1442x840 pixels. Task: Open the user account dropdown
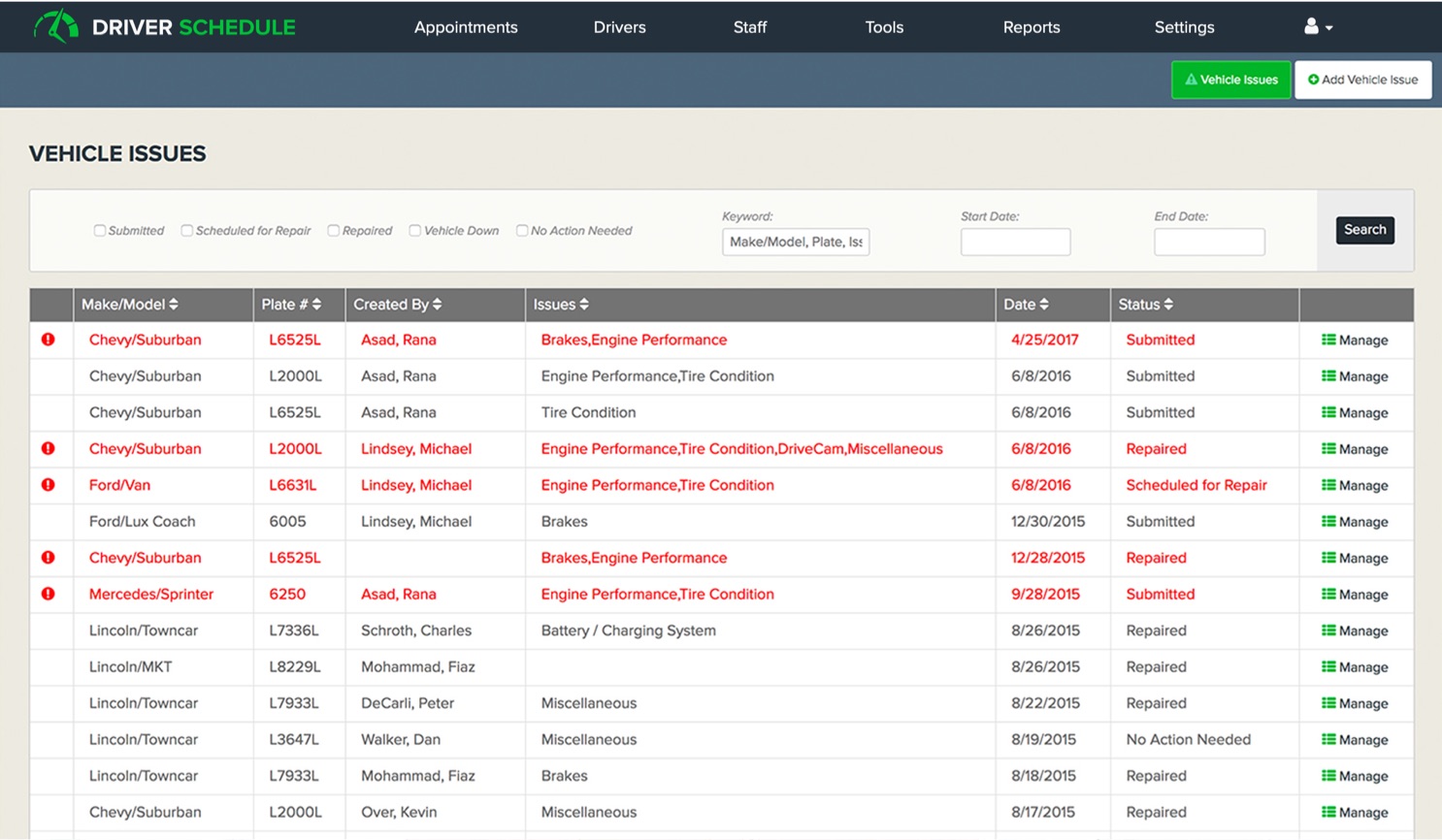[1318, 27]
